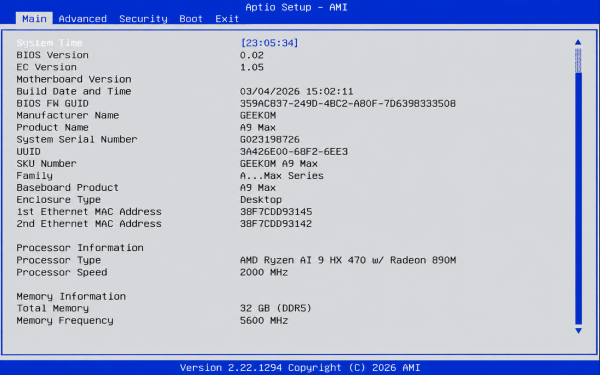Click EC version value 1.05
This screenshot has height=375, width=600.
[252, 67]
